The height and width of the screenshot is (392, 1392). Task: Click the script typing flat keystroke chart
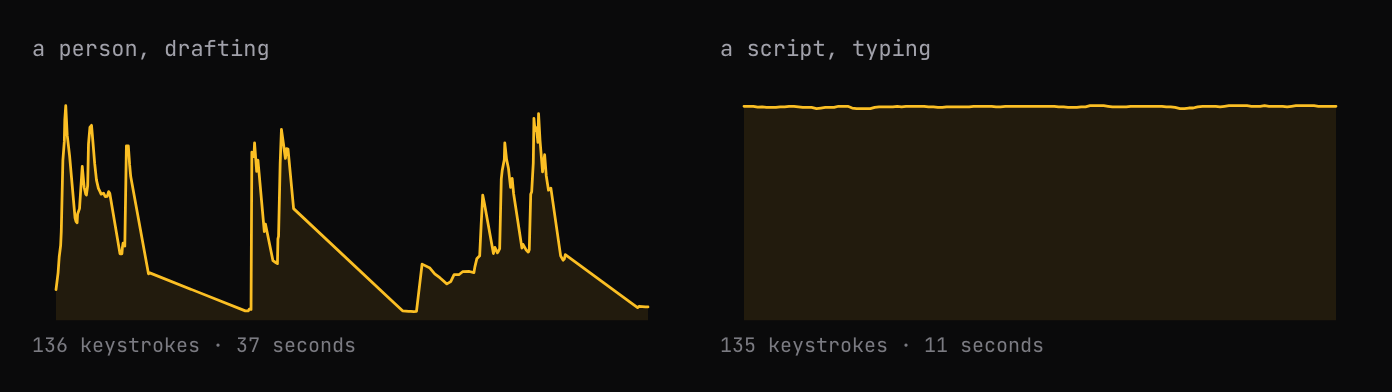pyautogui.click(x=1040, y=212)
